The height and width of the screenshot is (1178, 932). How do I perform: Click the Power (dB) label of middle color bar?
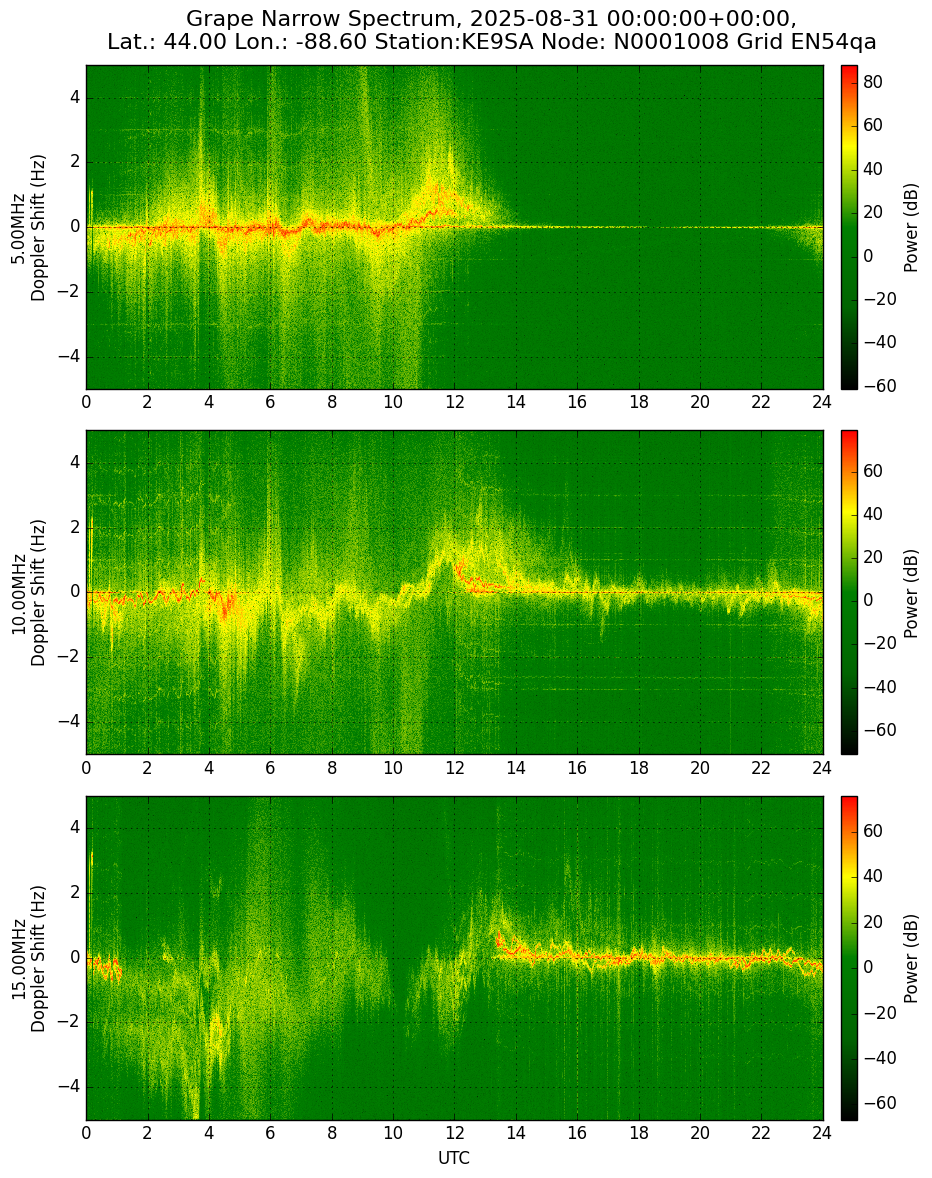click(911, 594)
